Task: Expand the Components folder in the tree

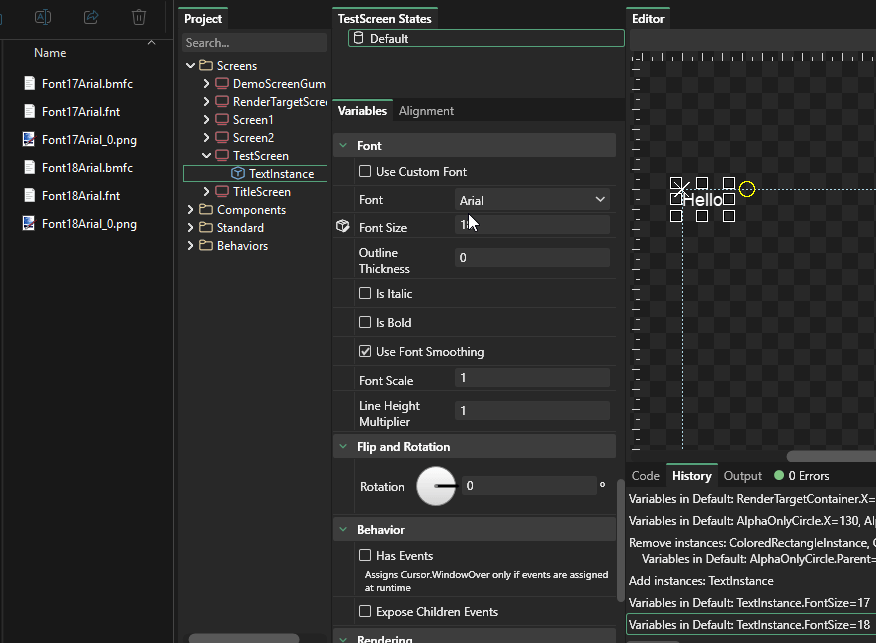Action: (x=191, y=210)
